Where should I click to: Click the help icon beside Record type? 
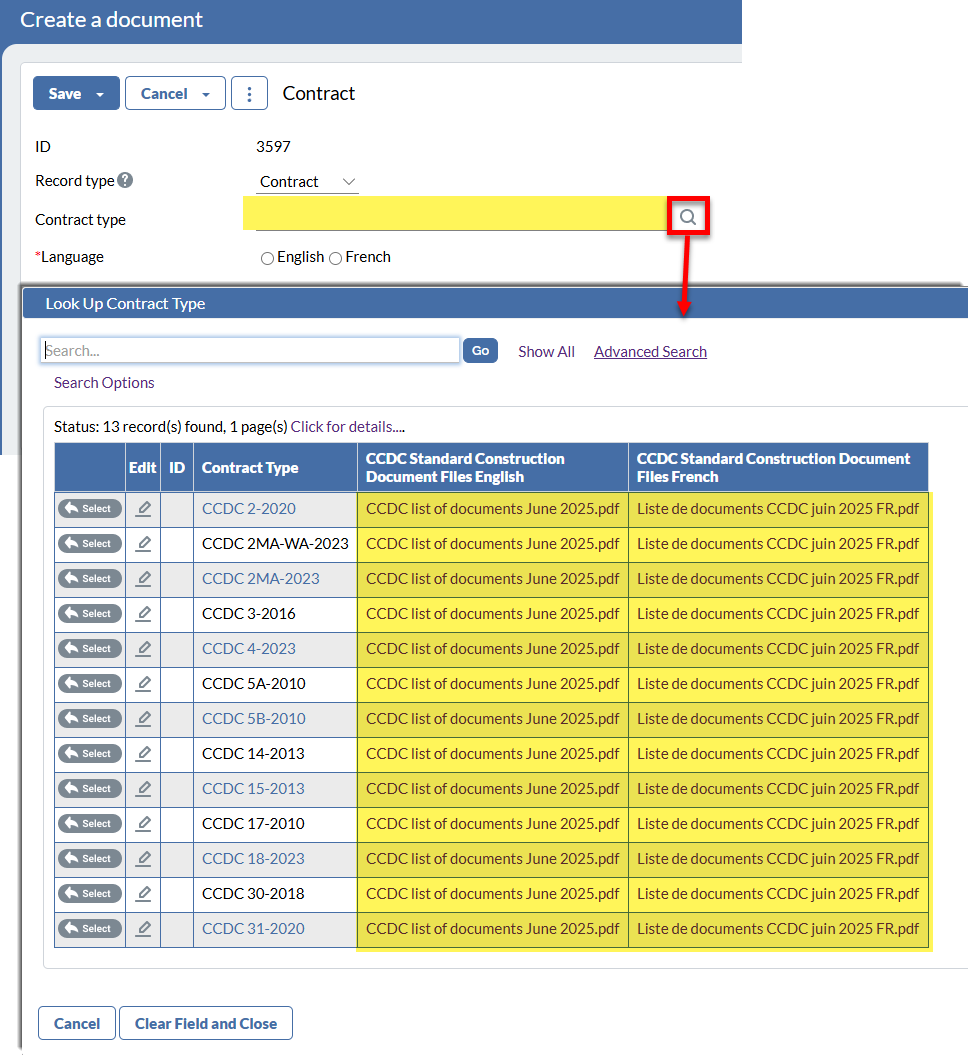(125, 181)
